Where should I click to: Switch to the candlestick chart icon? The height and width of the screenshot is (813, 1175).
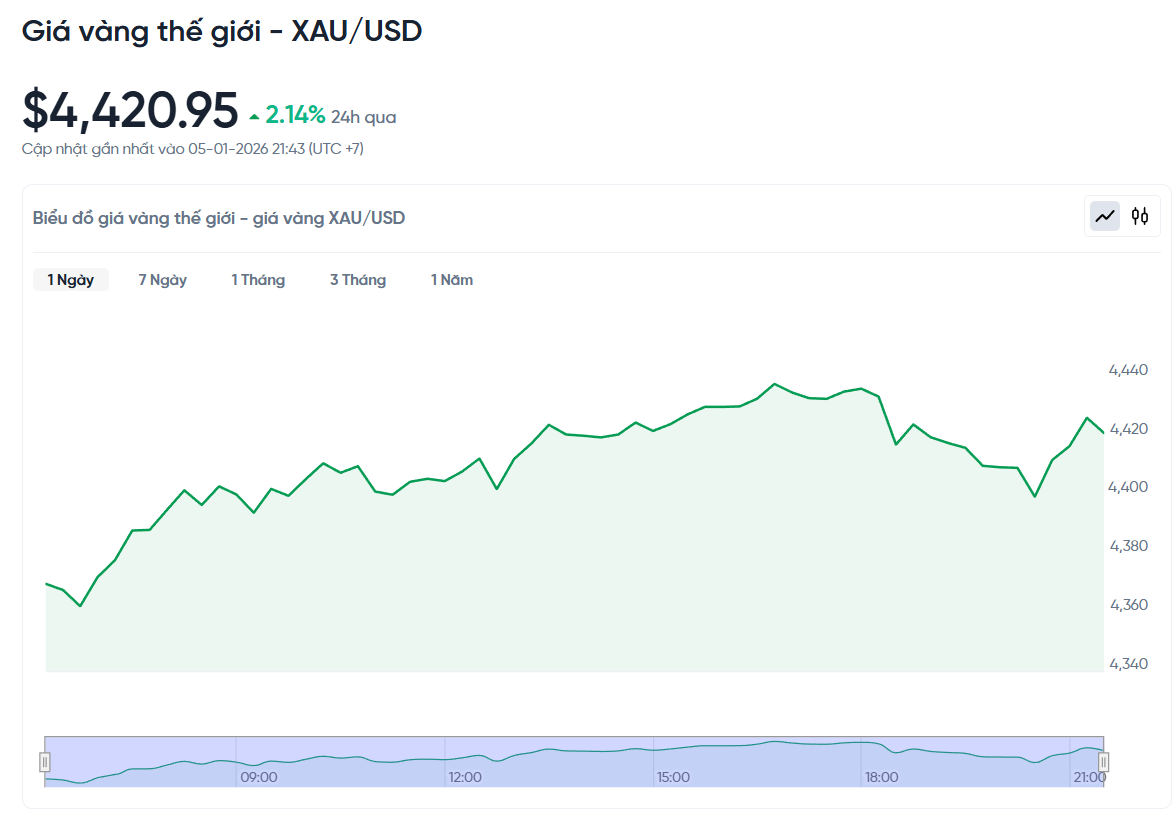click(x=1140, y=216)
